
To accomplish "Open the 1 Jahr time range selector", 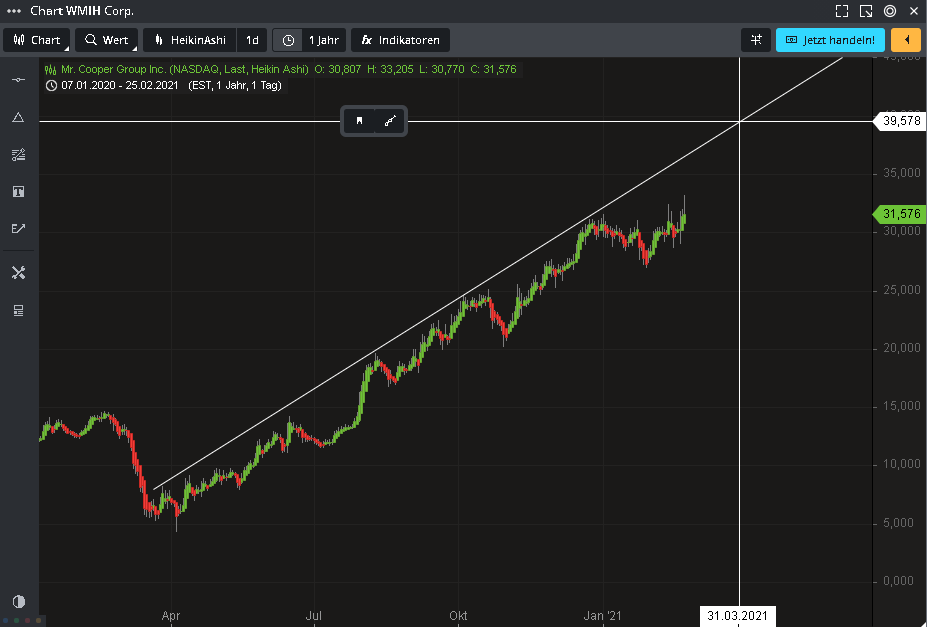I will coord(323,40).
